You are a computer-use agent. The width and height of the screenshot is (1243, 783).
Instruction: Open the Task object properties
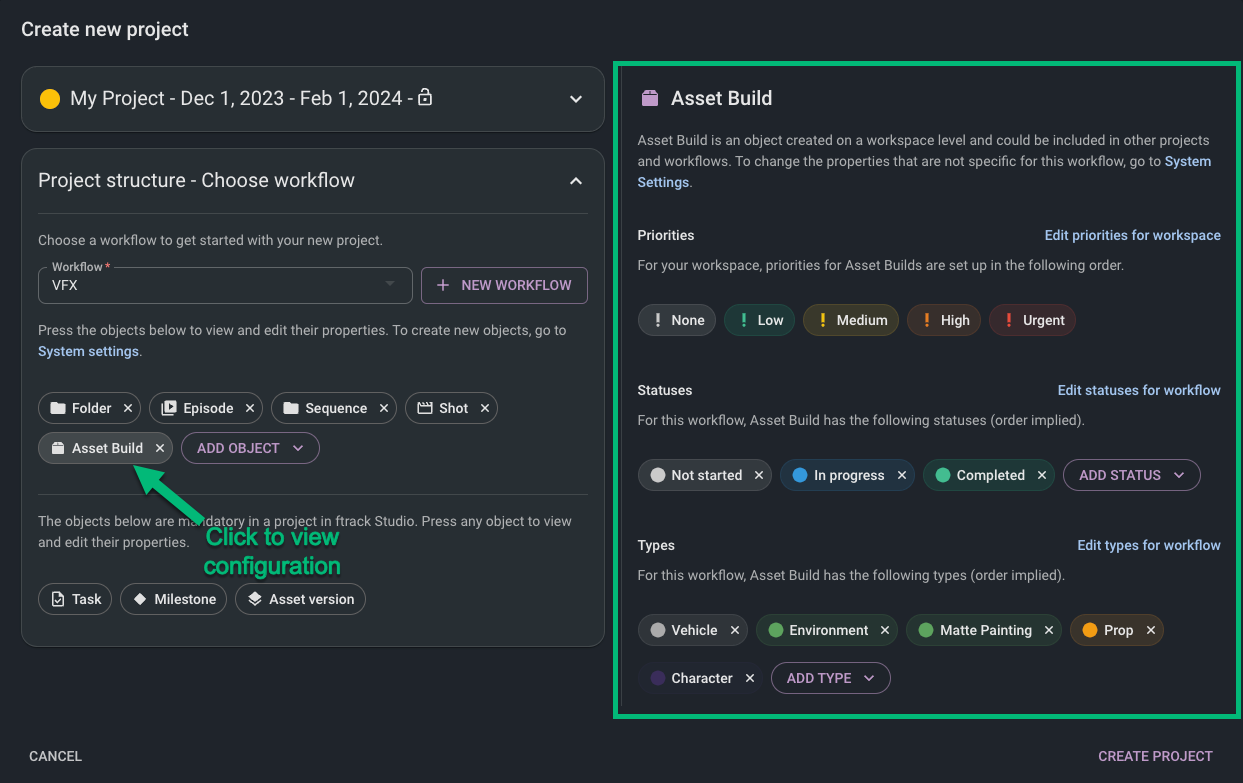[x=76, y=599]
